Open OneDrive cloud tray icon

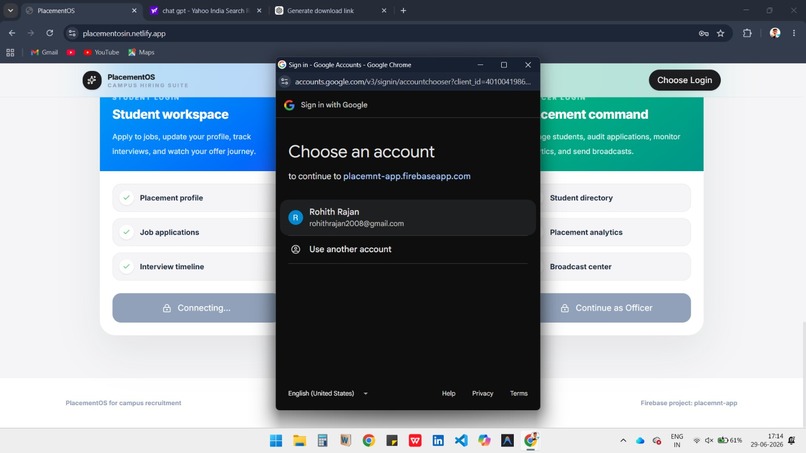(x=640, y=441)
